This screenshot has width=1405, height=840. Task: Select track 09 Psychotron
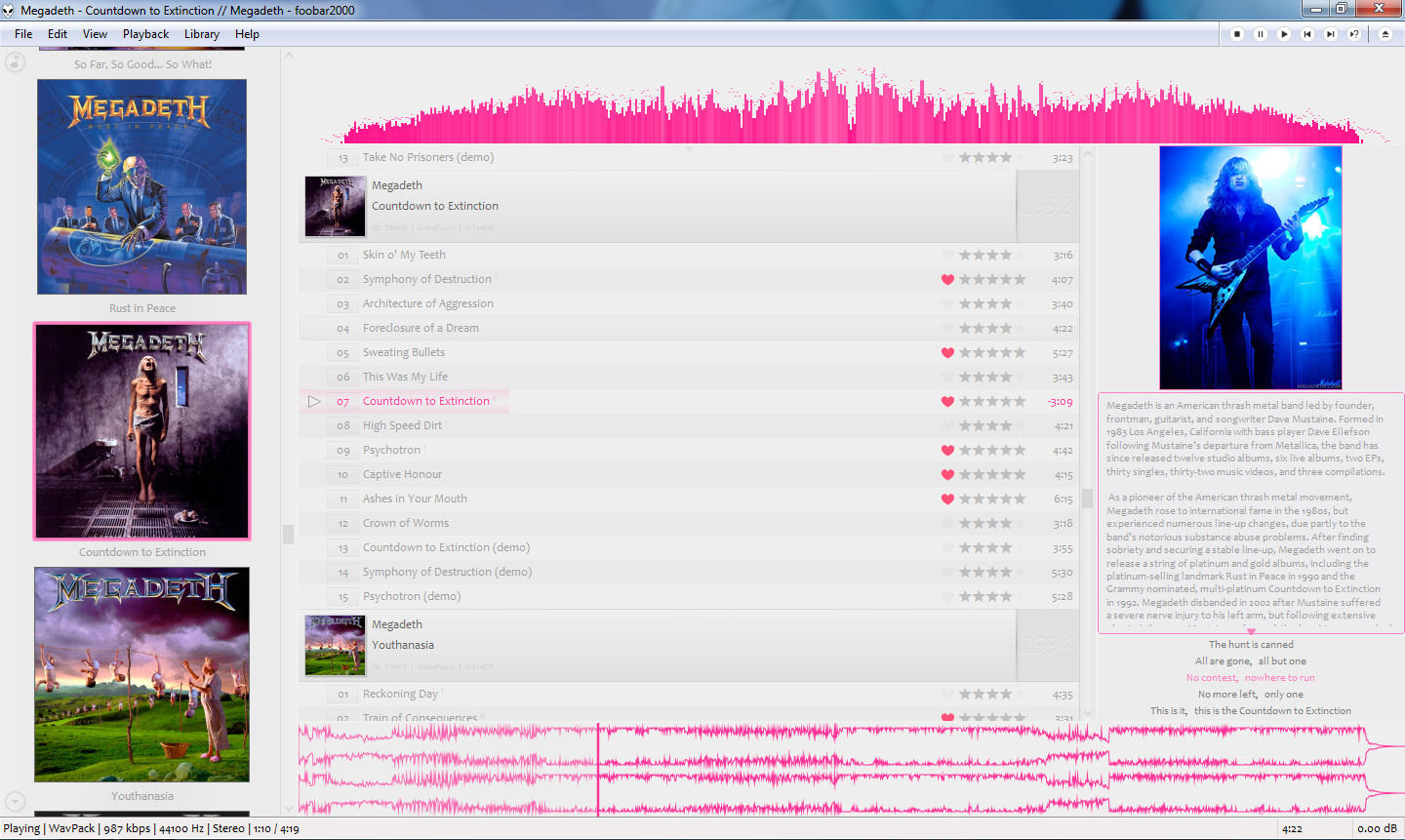pos(689,450)
